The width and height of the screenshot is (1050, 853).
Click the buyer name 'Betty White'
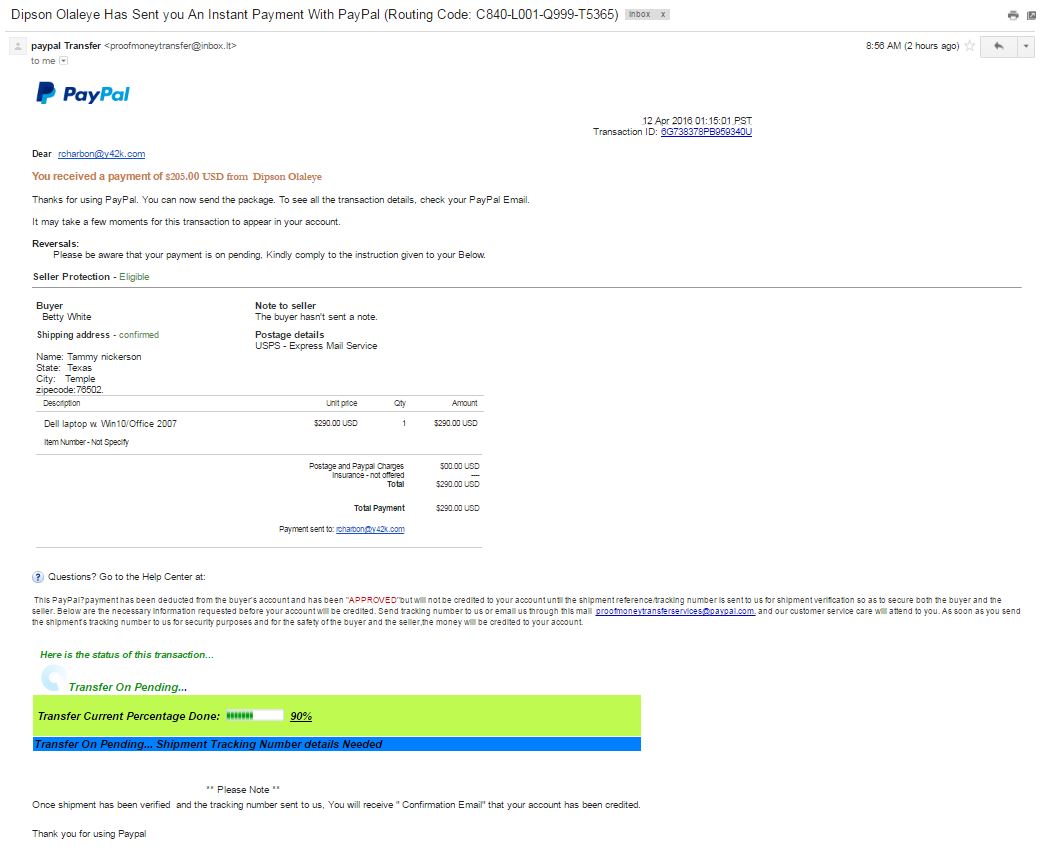point(66,317)
